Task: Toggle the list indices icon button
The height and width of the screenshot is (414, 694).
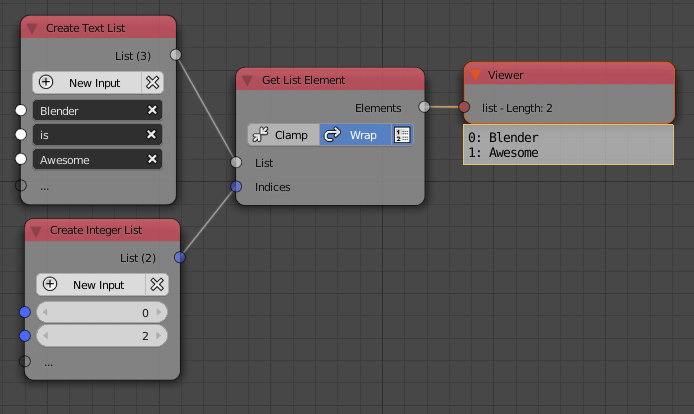Action: (x=402, y=135)
